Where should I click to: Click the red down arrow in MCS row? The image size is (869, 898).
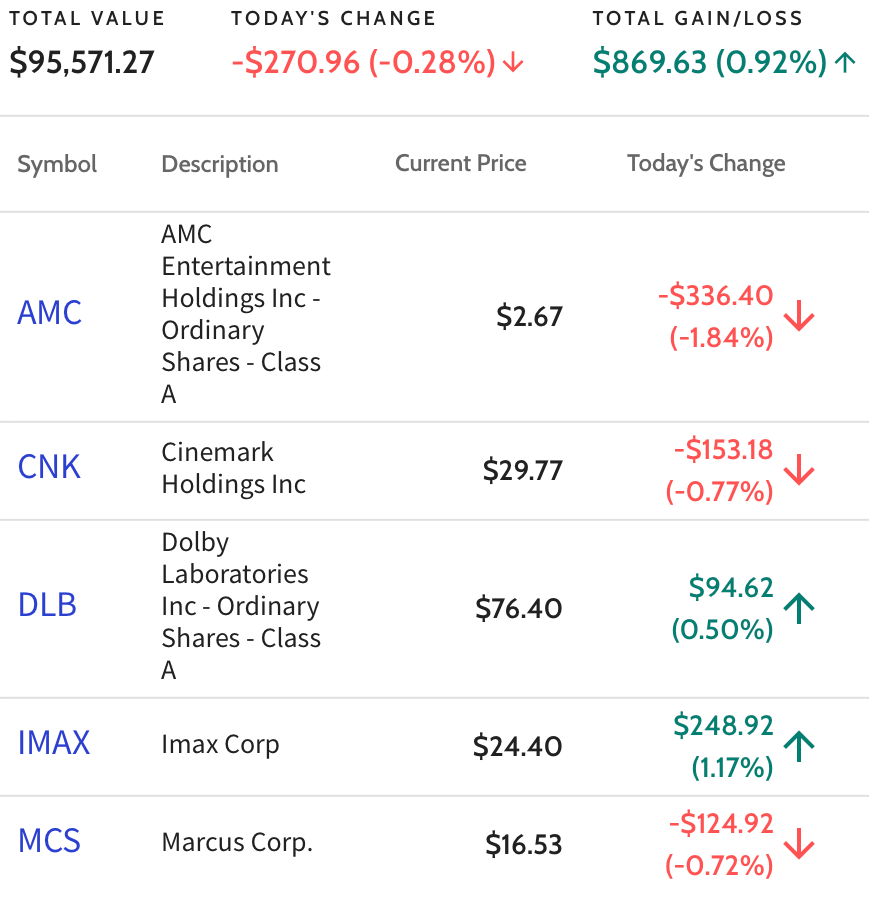(x=799, y=844)
